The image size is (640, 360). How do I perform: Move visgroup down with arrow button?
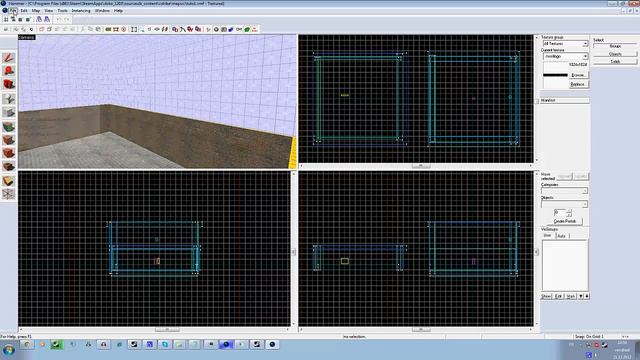(581, 296)
